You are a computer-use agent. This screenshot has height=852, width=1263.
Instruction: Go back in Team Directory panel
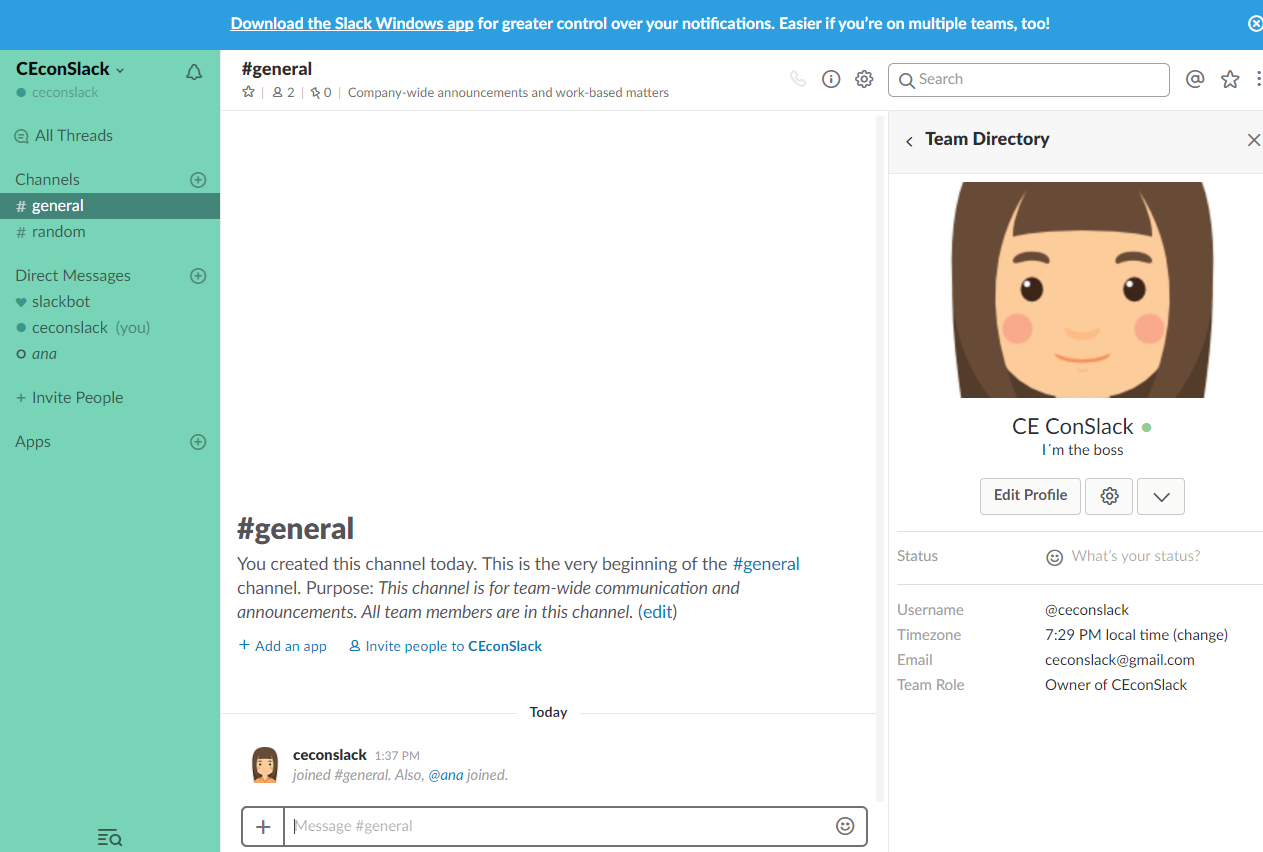point(909,141)
